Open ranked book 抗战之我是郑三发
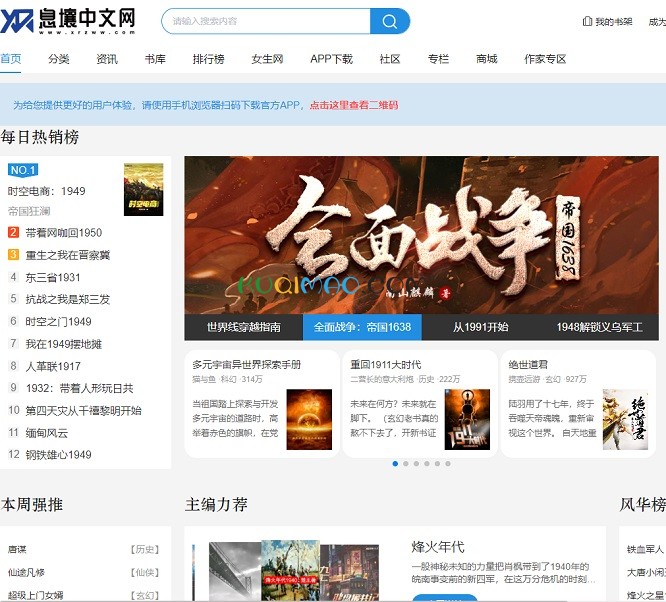 pyautogui.click(x=68, y=299)
